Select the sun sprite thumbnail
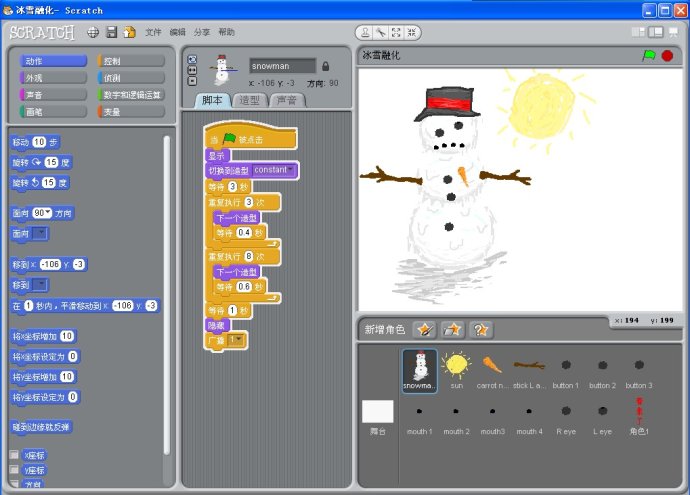Viewport: 690px width, 495px height. 456,370
